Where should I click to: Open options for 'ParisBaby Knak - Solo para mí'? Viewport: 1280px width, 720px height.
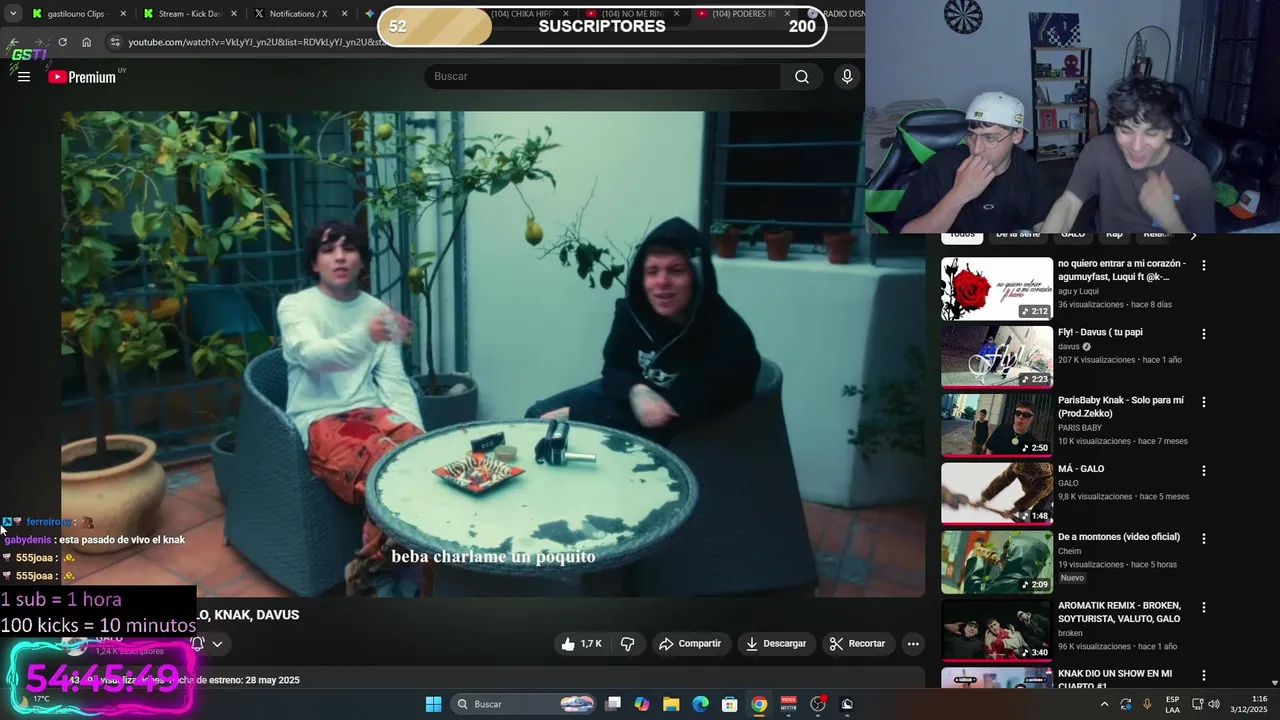click(x=1204, y=402)
